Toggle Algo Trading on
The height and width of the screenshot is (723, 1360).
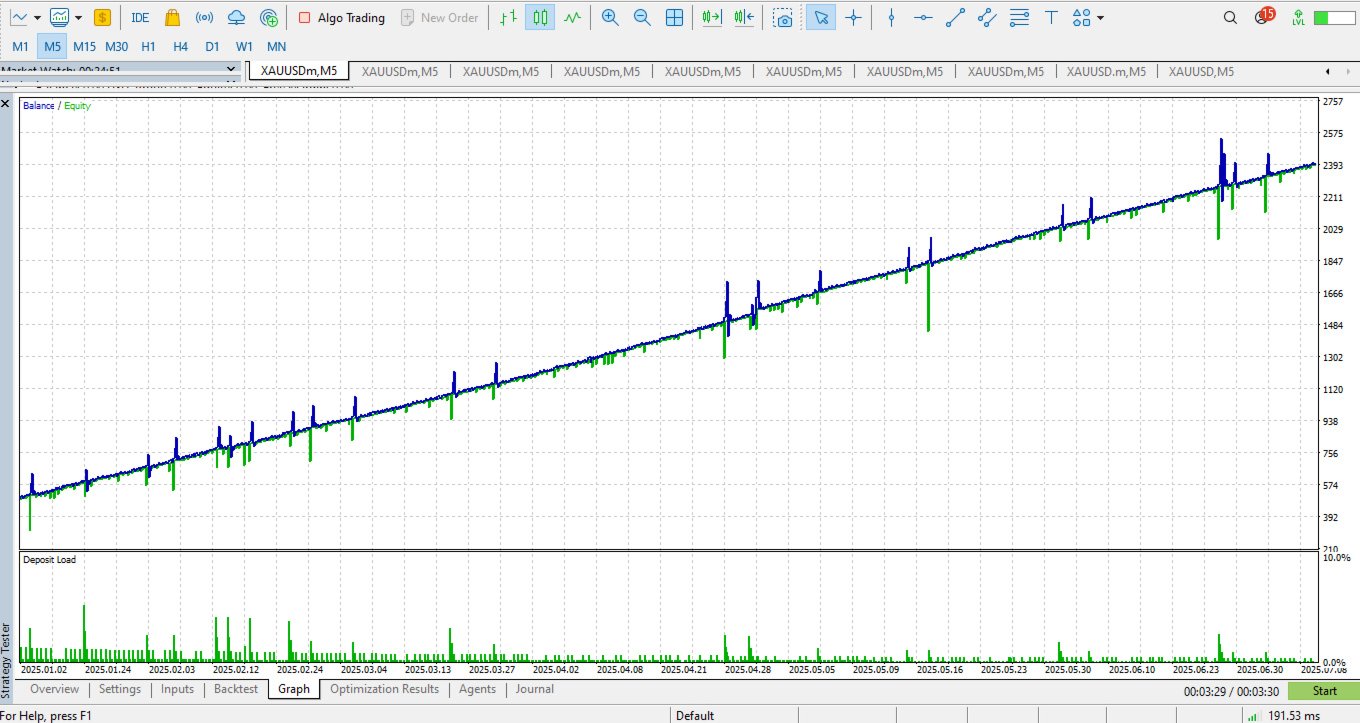(341, 17)
